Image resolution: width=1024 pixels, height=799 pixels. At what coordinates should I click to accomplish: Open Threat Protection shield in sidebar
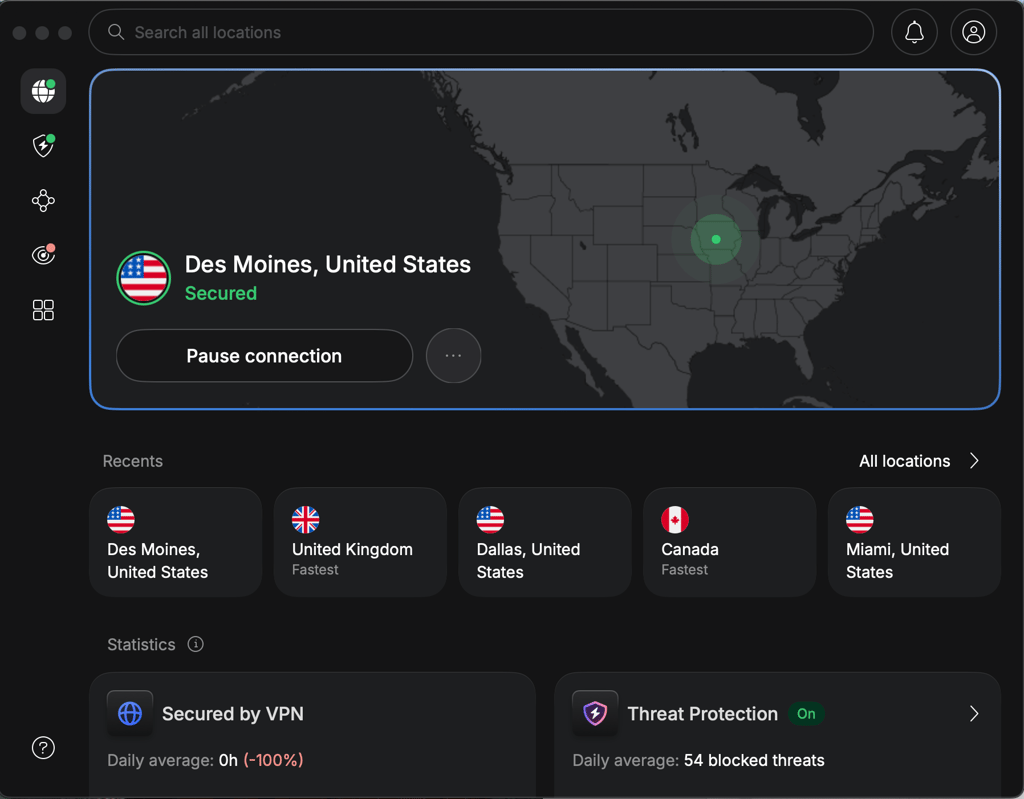pyautogui.click(x=43, y=146)
